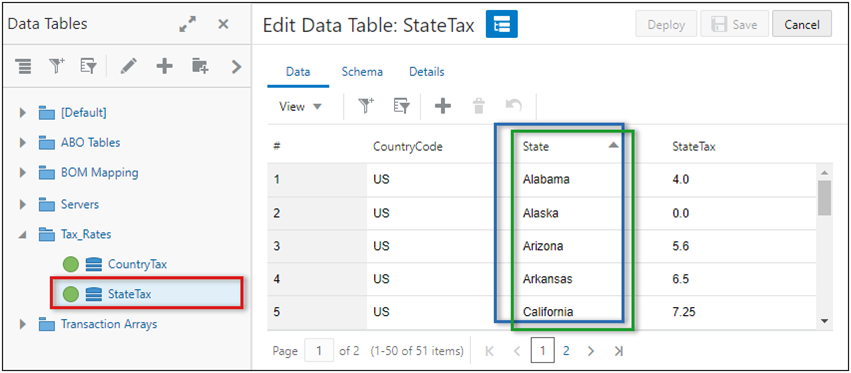Select the Servers folder
The image size is (851, 373).
(x=69, y=205)
